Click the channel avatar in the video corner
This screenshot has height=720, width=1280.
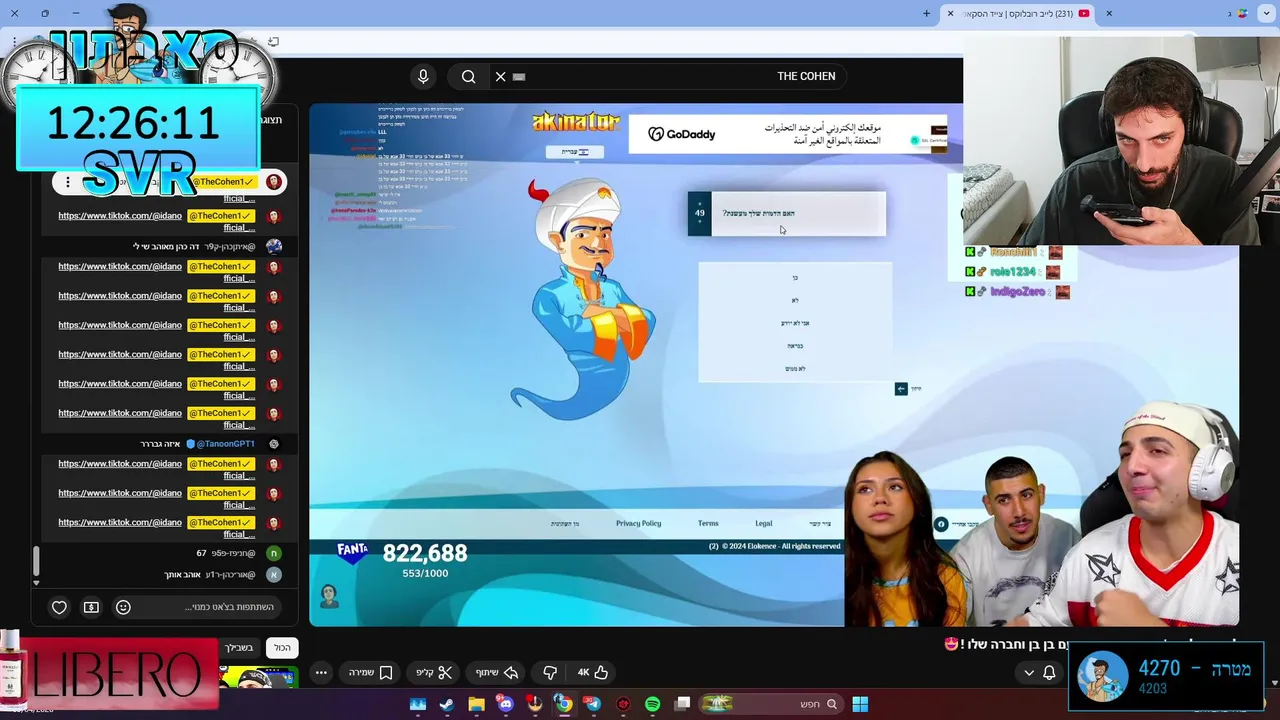coord(329,596)
